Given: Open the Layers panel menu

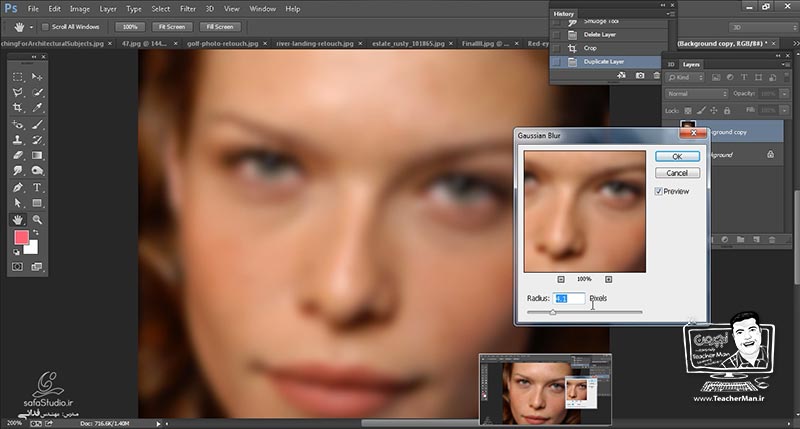Looking at the screenshot, I should [x=785, y=64].
